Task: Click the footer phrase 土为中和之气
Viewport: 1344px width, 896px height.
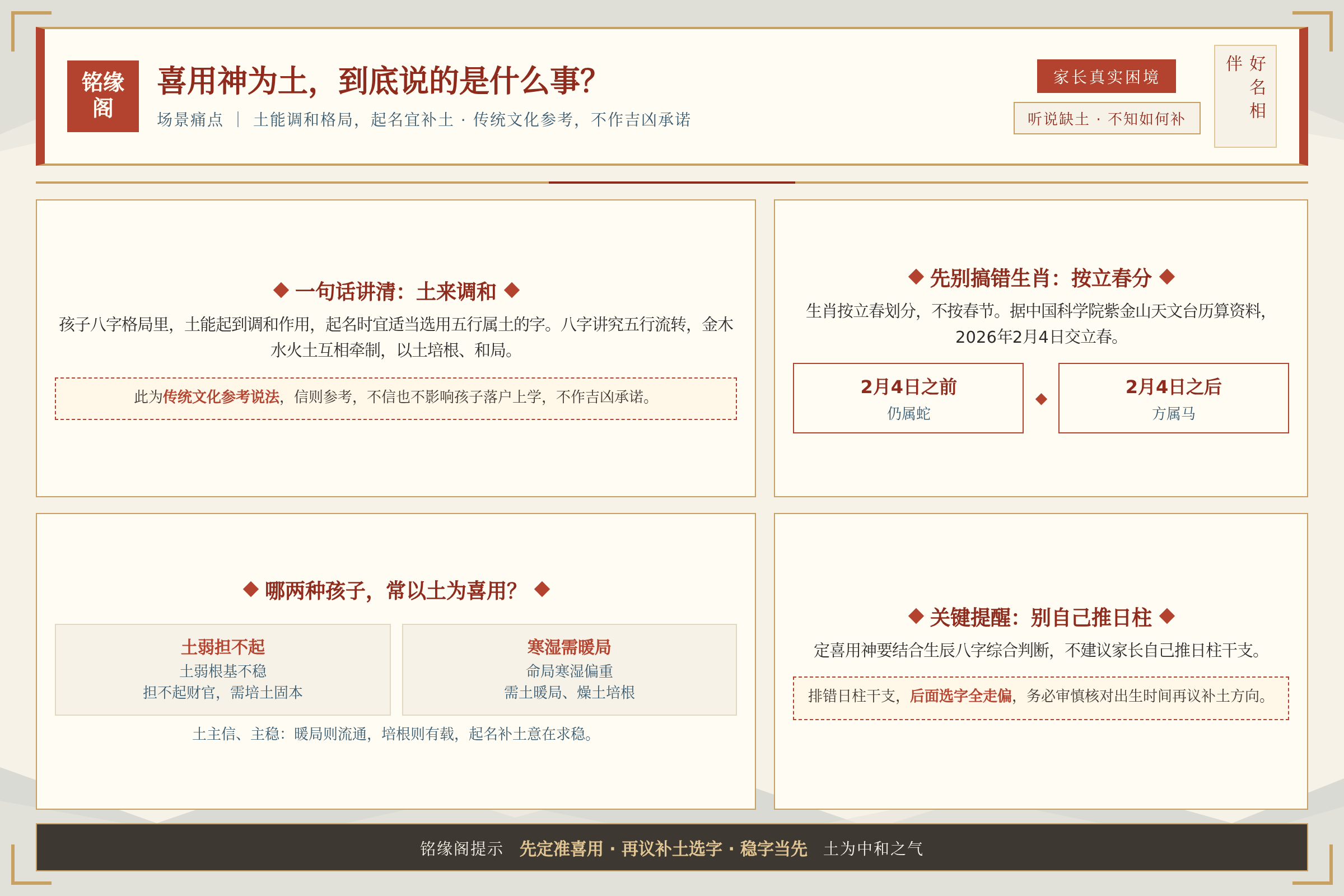Action: pyautogui.click(x=873, y=848)
